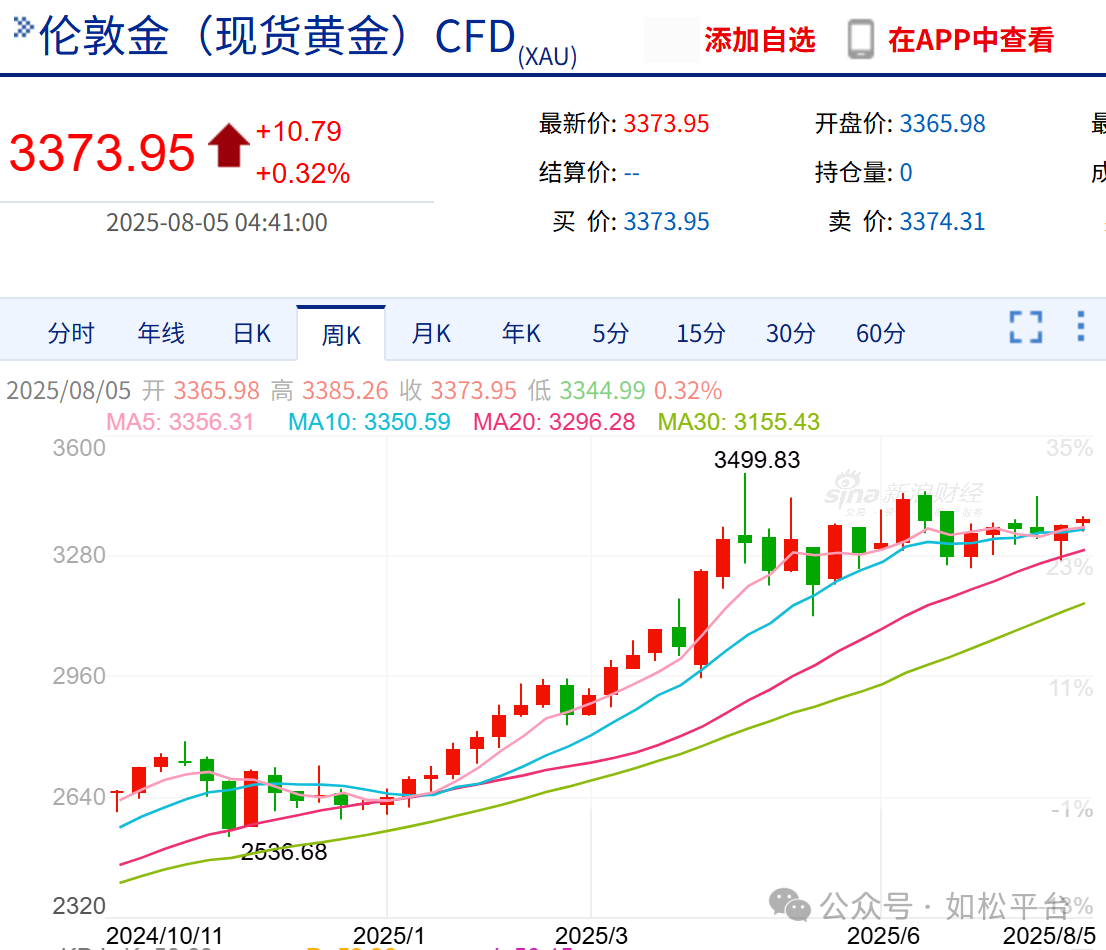Click the 2536.68 low label on chart
The width and height of the screenshot is (1106, 950).
tap(284, 852)
